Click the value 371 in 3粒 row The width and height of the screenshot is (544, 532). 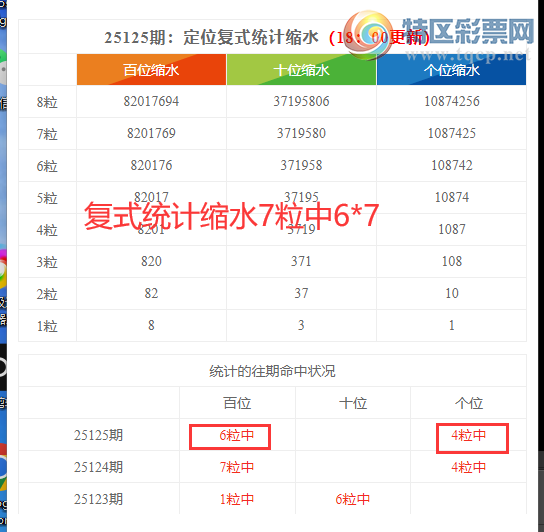point(301,261)
